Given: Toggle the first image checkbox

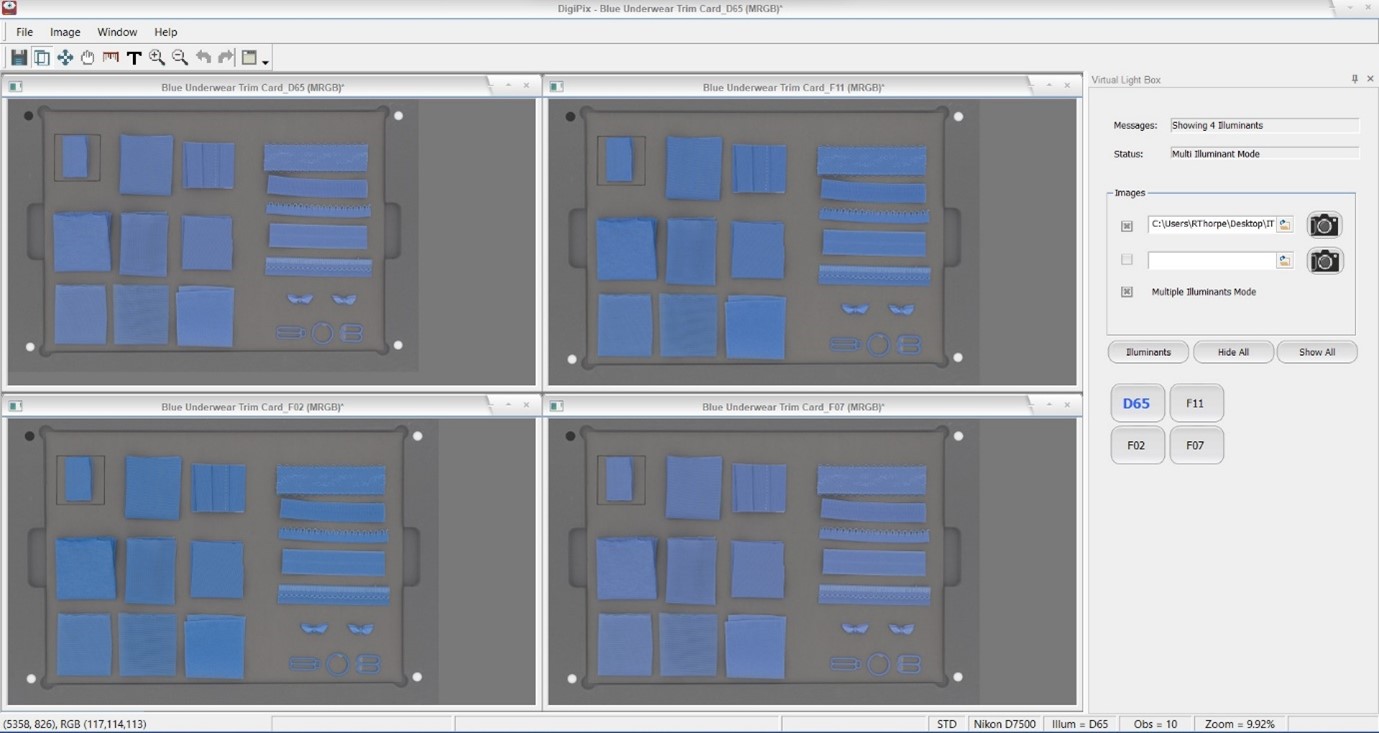Looking at the screenshot, I should point(1127,226).
